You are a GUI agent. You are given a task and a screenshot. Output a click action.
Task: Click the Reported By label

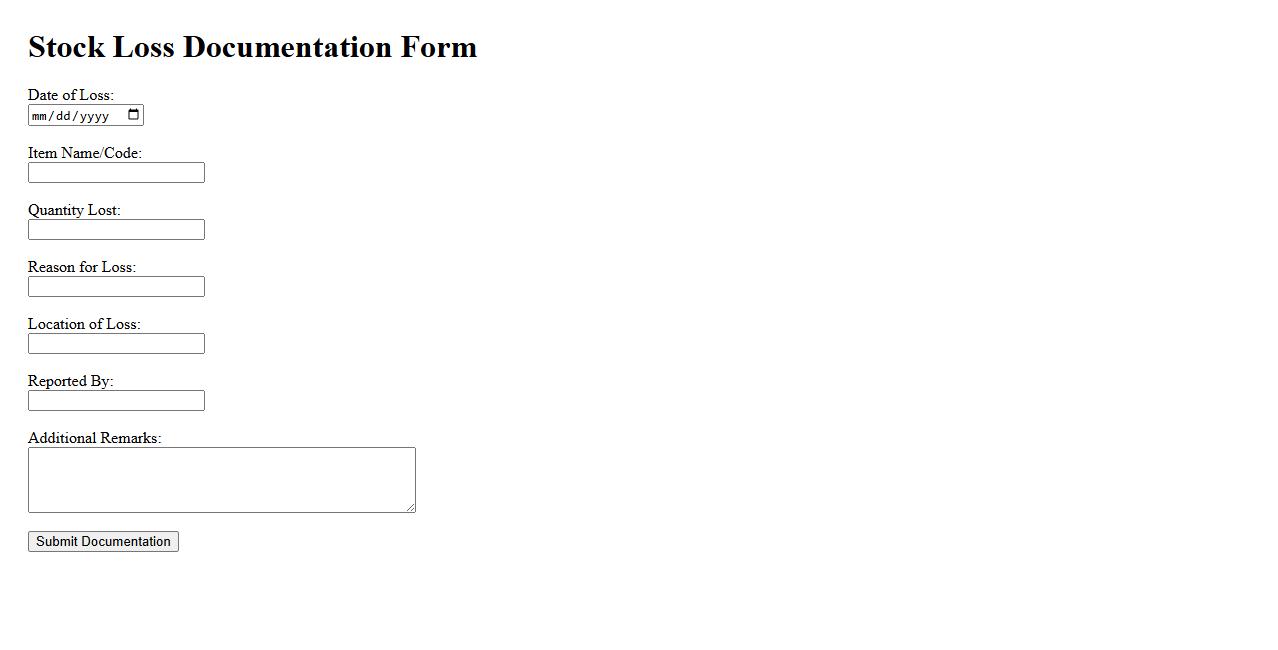tap(71, 381)
